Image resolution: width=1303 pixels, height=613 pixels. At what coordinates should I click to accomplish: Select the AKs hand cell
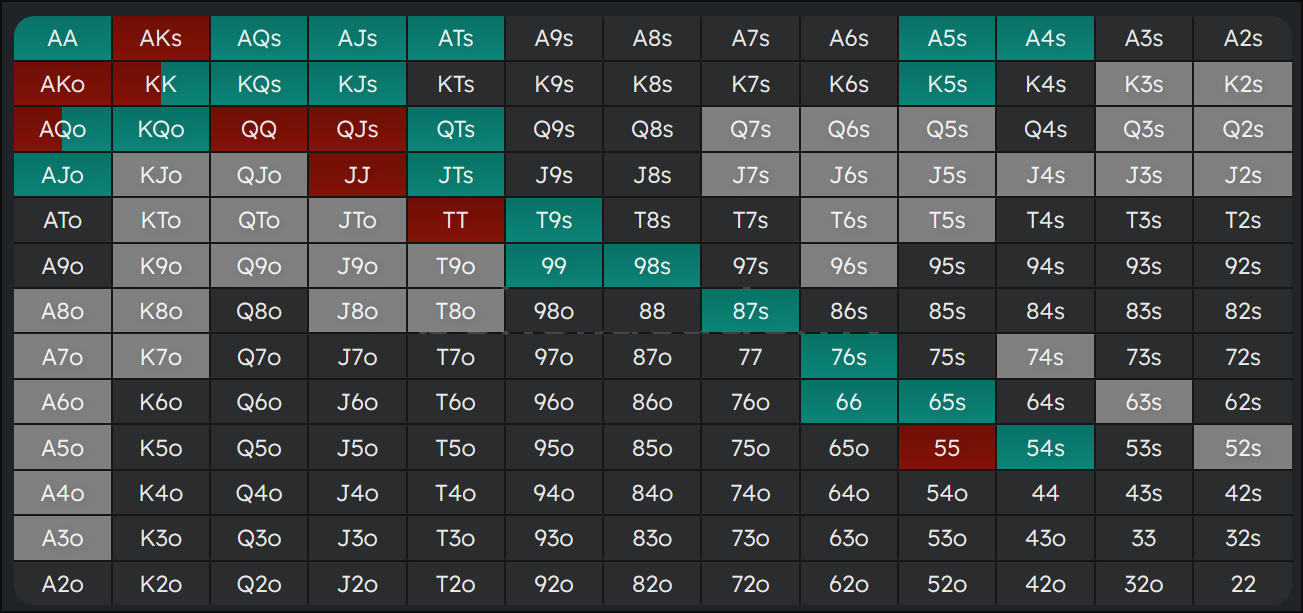(161, 39)
